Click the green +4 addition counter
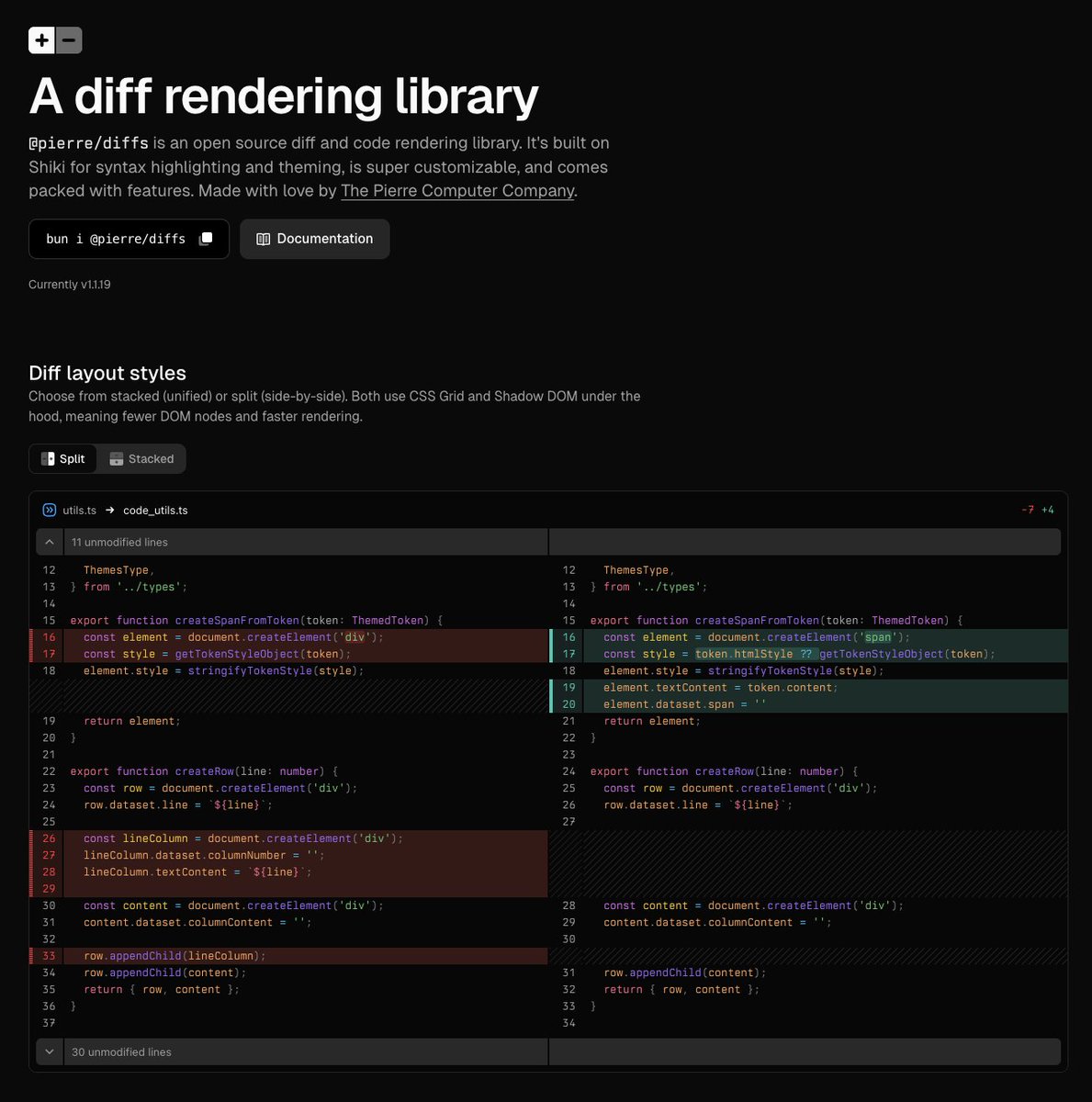The height and width of the screenshot is (1102, 1092). (1048, 509)
